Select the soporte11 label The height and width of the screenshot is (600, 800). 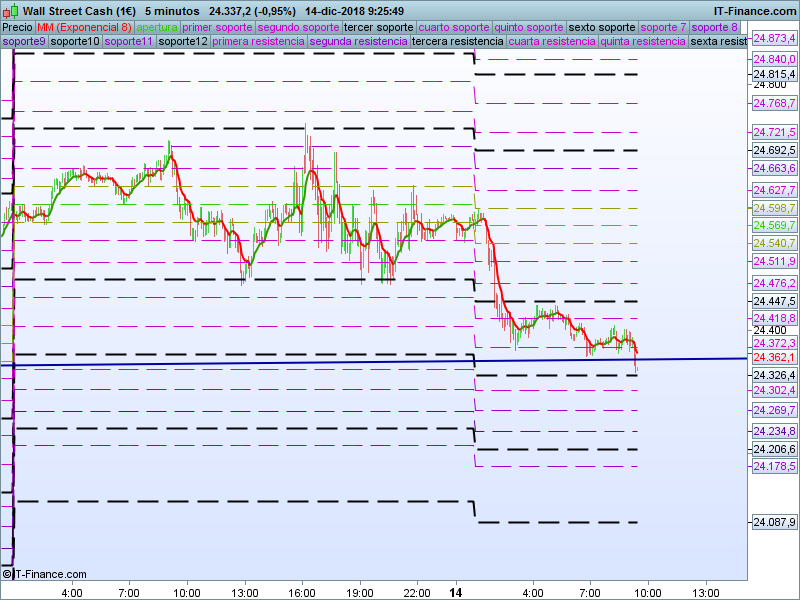coord(129,41)
